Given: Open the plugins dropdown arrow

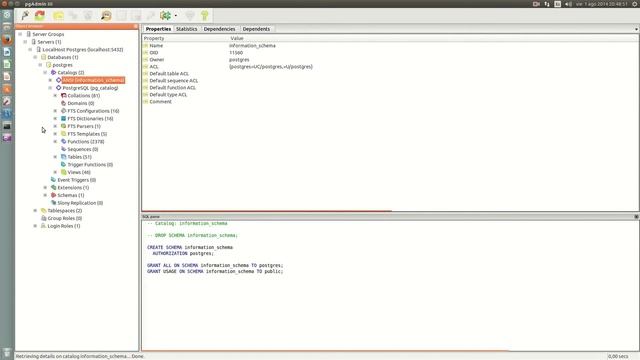Looking at the screenshot, I should 176,16.
